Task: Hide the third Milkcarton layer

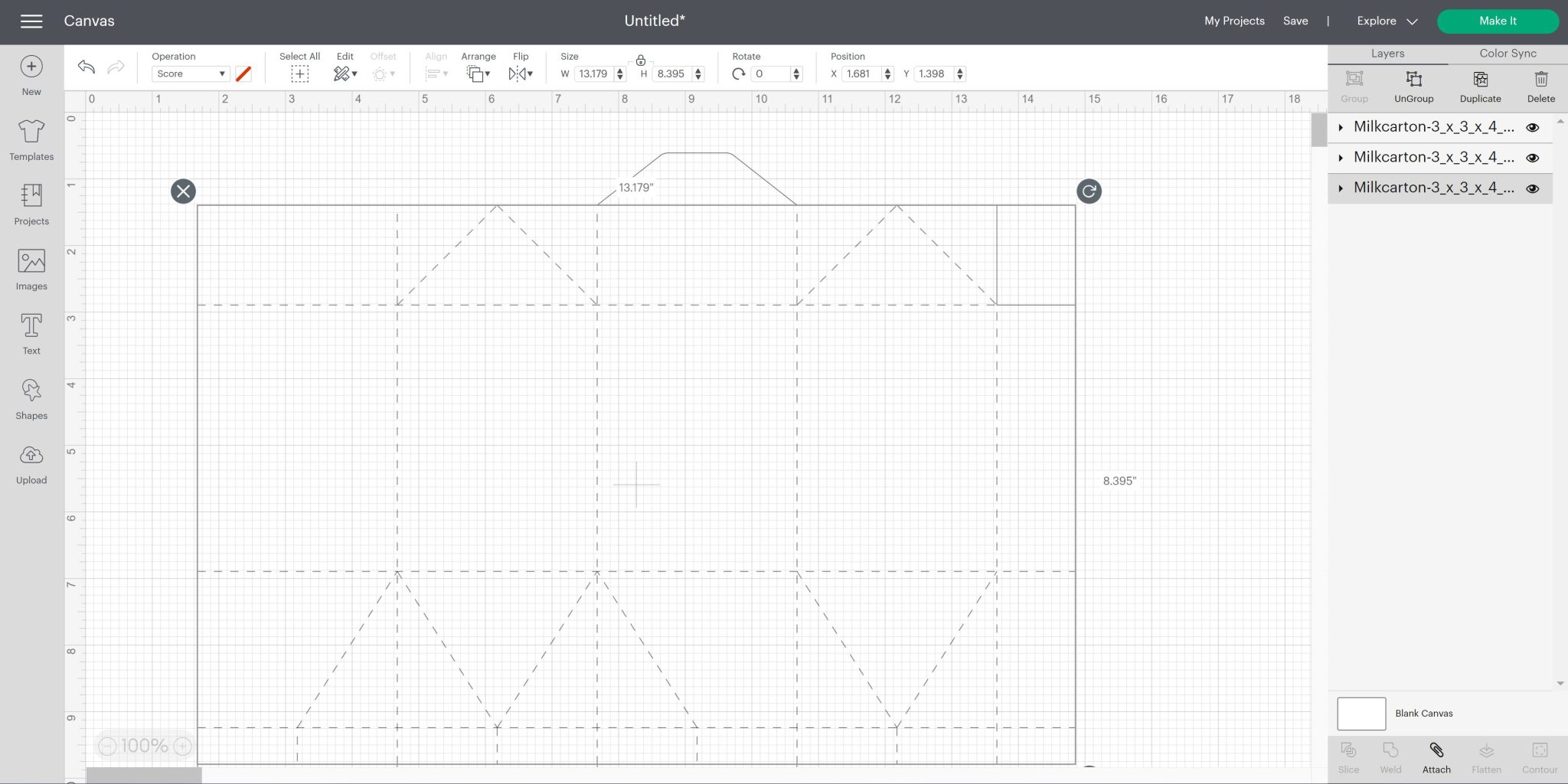Action: coord(1532,188)
